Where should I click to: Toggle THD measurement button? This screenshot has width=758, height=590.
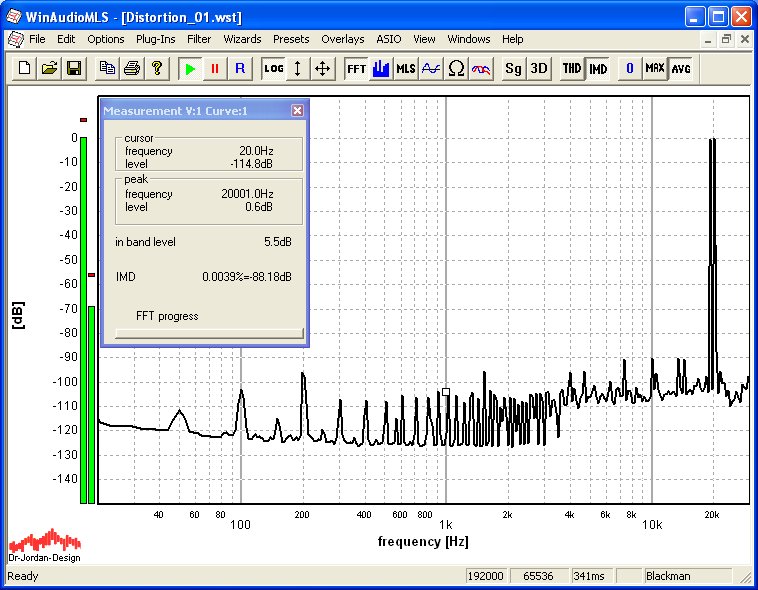[x=572, y=69]
